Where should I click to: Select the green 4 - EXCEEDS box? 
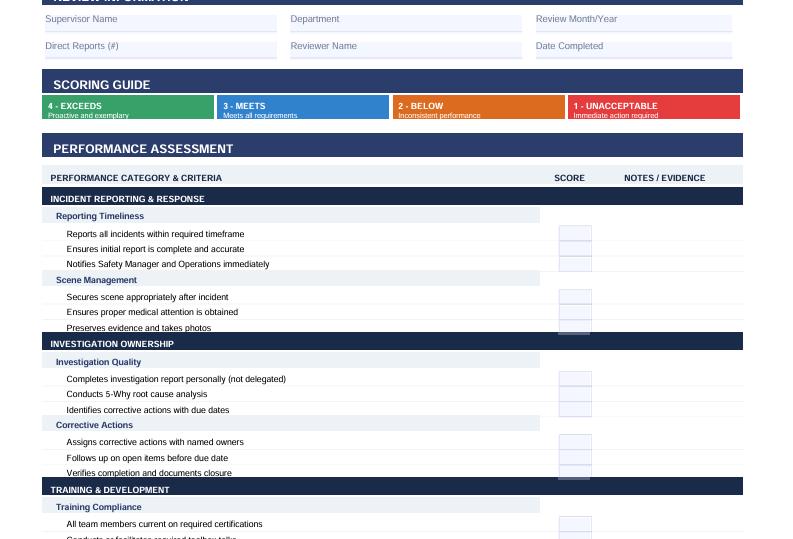pos(128,107)
